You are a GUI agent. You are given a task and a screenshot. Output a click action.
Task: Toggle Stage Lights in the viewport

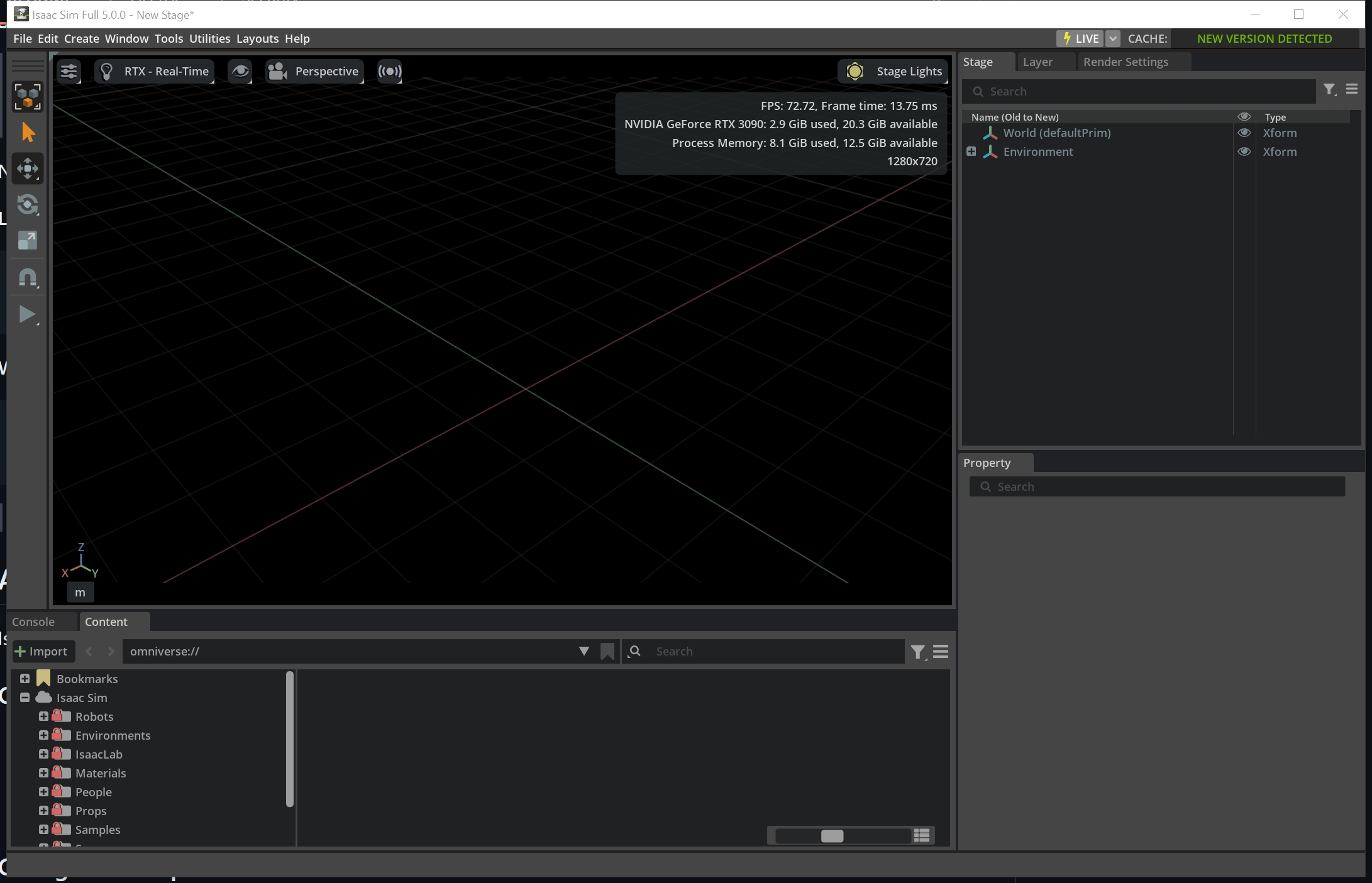pos(893,71)
